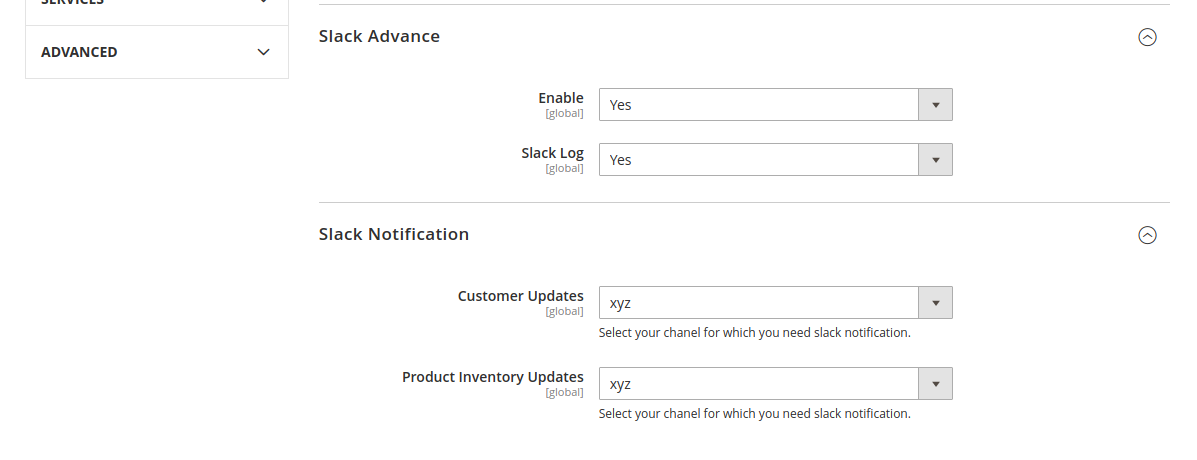Click the Slack Log field label
The height and width of the screenshot is (460, 1197).
point(553,153)
